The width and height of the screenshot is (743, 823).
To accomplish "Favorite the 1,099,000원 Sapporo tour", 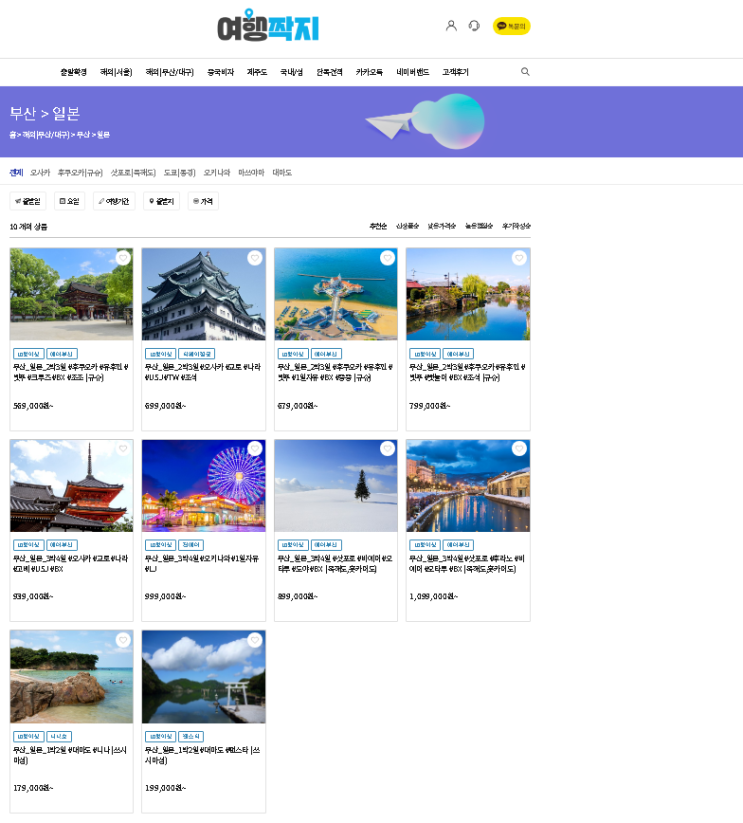I will coord(519,449).
